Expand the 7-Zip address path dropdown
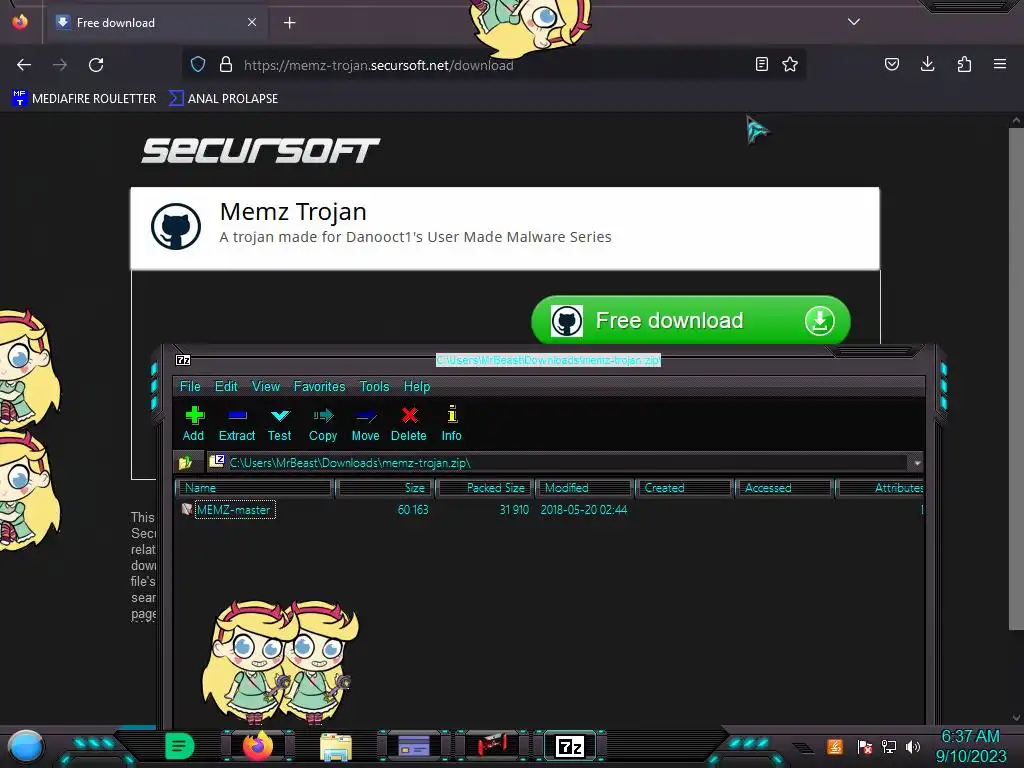 (x=917, y=463)
